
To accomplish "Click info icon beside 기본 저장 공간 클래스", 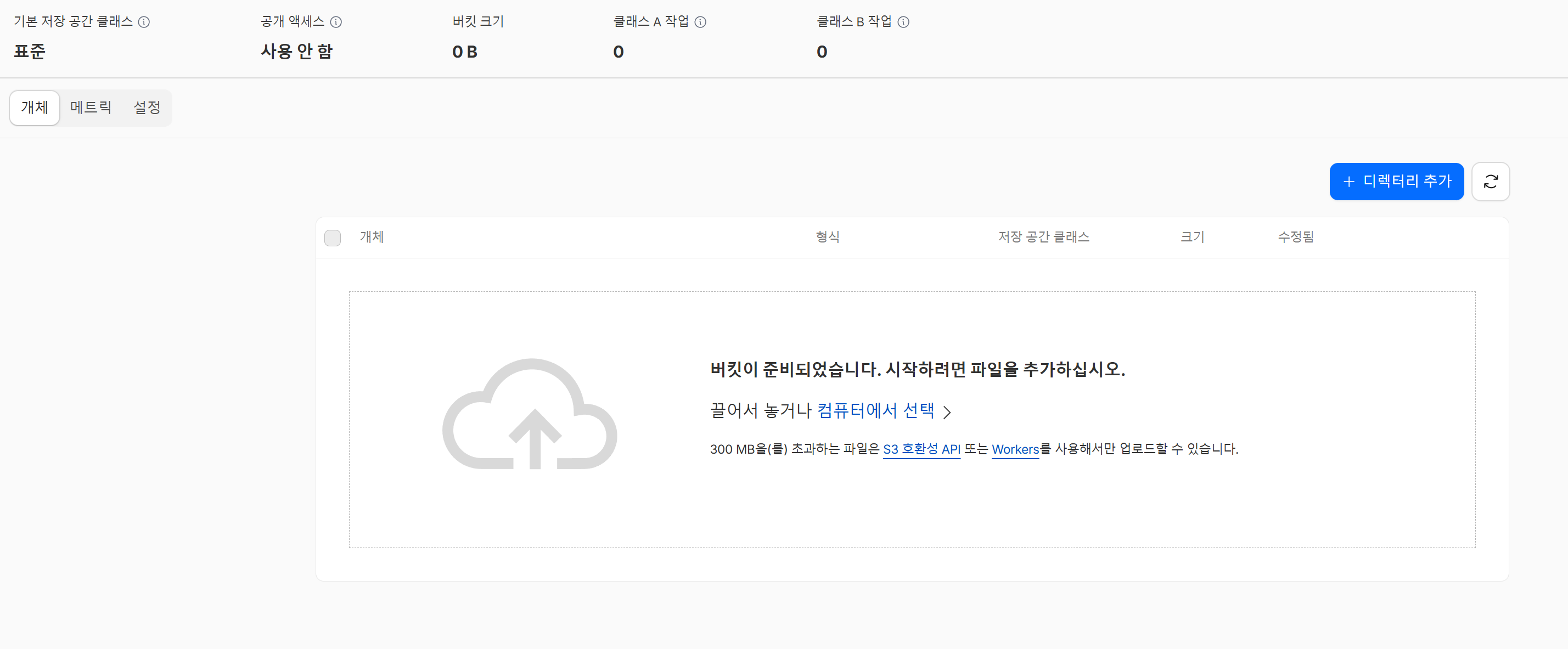I will [x=144, y=22].
